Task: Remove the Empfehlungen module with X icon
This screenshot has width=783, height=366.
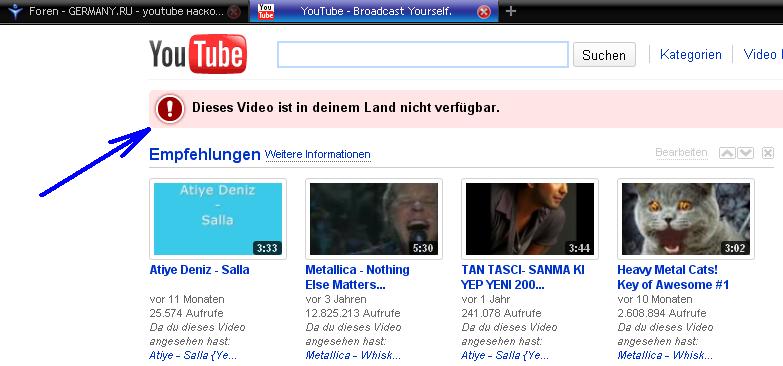Action: pos(768,153)
